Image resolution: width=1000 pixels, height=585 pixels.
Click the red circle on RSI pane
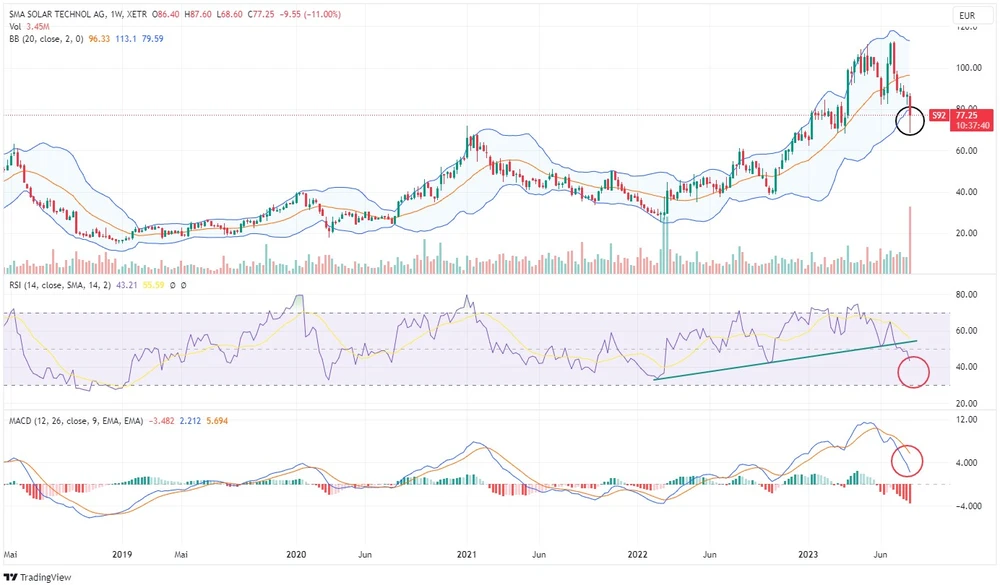pos(914,373)
